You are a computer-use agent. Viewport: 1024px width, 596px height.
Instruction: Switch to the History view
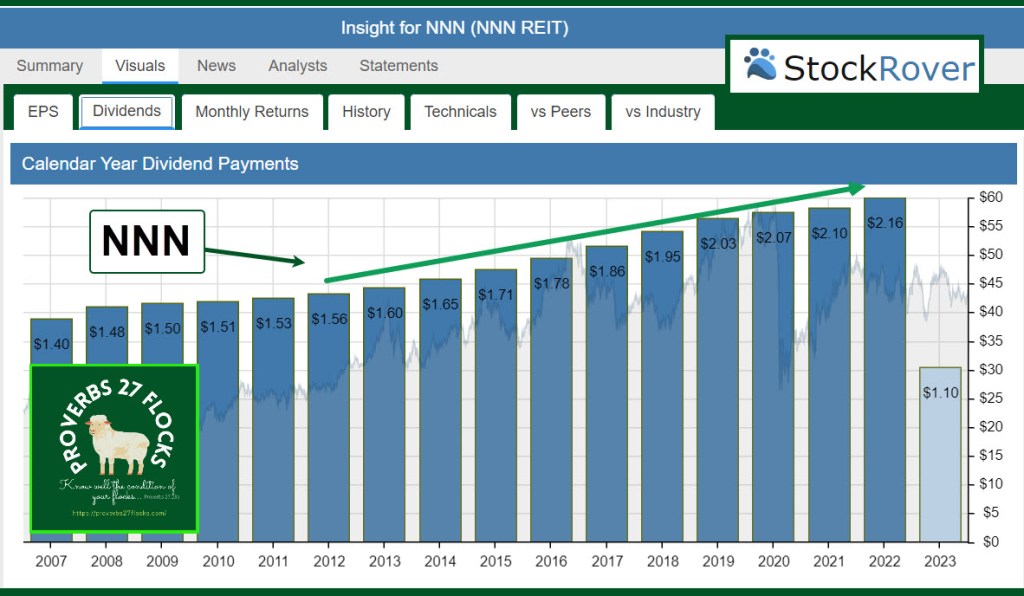click(x=366, y=112)
